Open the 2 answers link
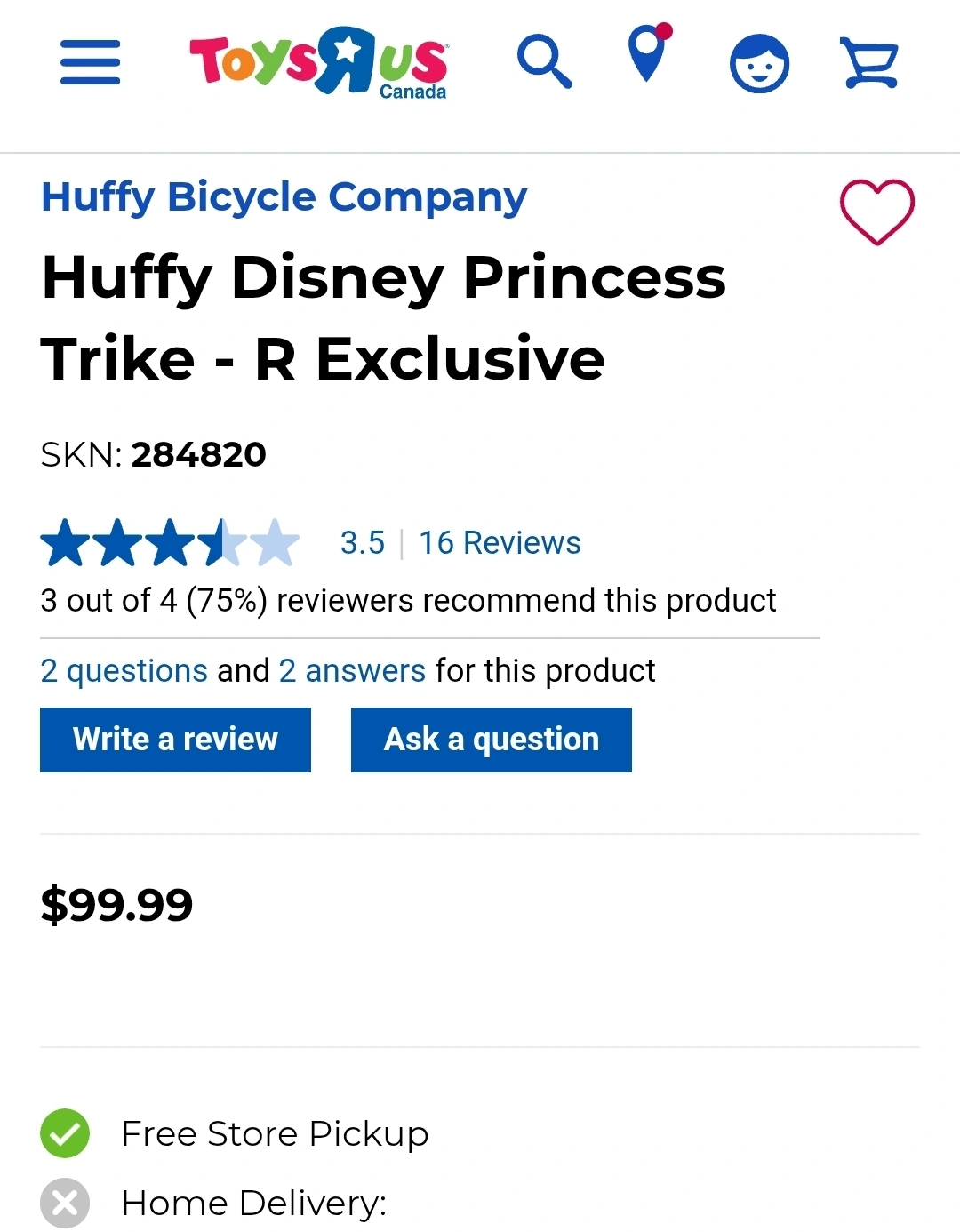Image resolution: width=960 pixels, height=1232 pixels. (352, 670)
